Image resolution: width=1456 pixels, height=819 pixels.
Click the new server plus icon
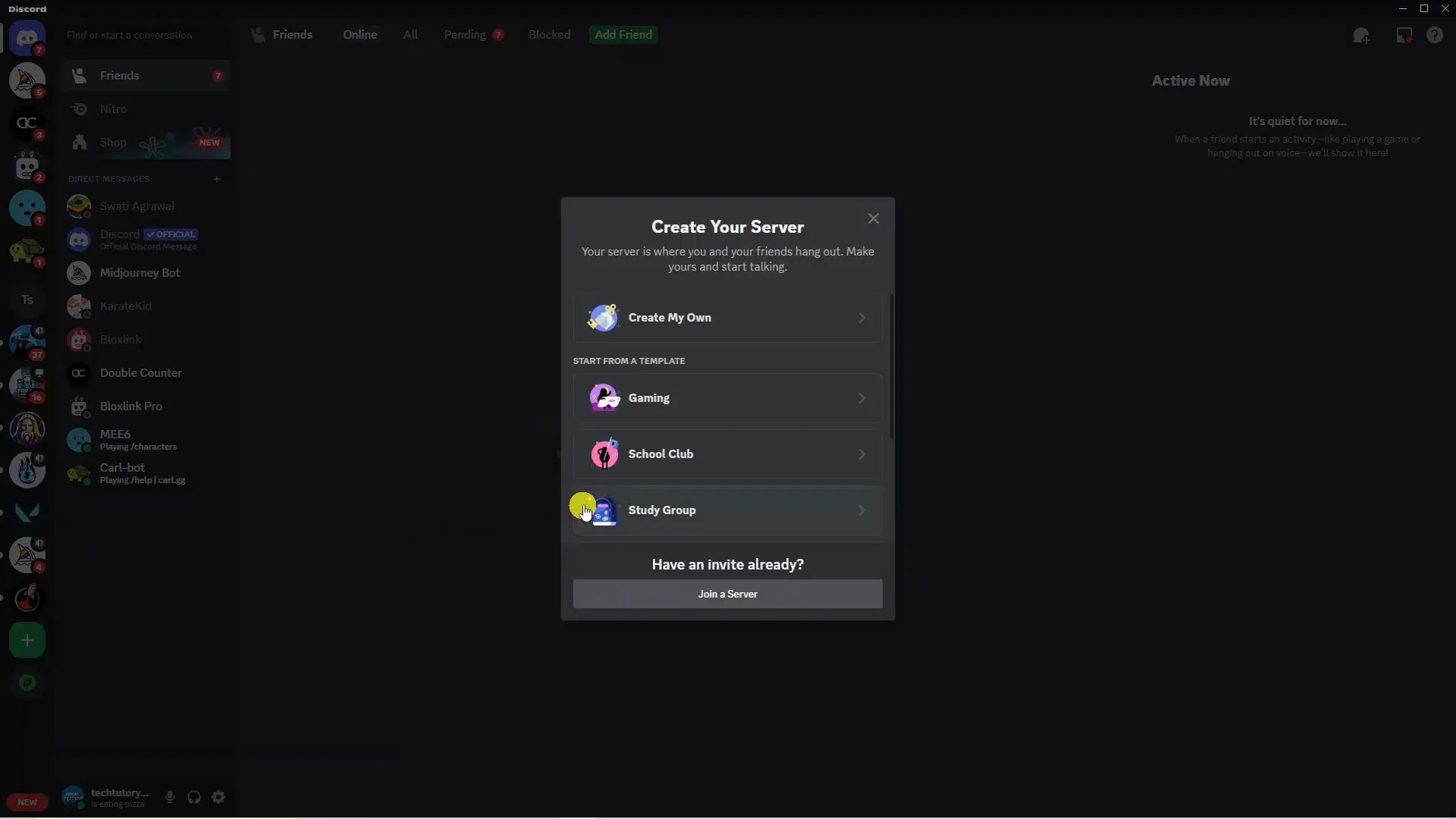click(x=27, y=640)
